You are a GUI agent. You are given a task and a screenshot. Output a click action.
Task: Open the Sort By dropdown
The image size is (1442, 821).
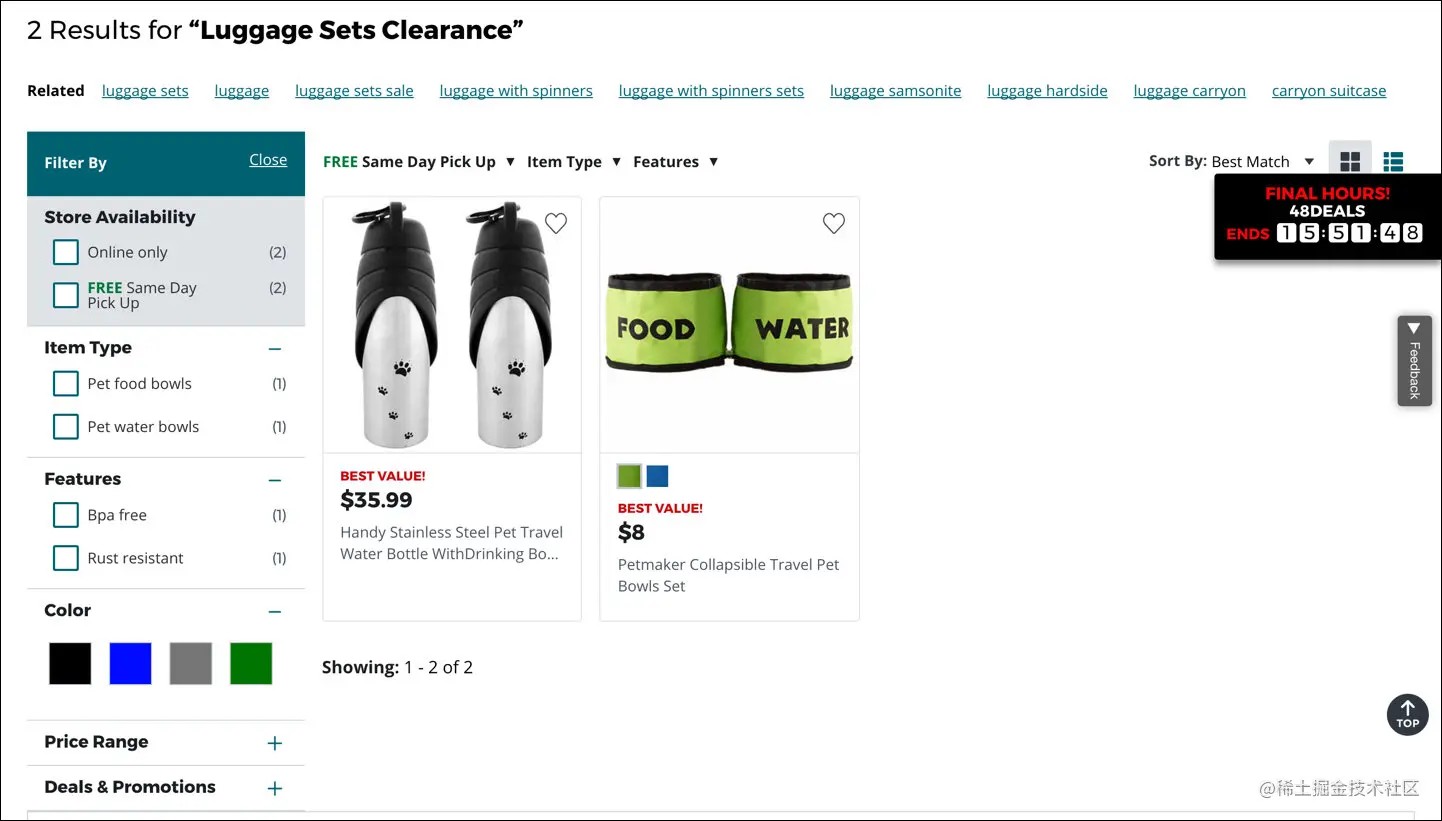[1263, 161]
